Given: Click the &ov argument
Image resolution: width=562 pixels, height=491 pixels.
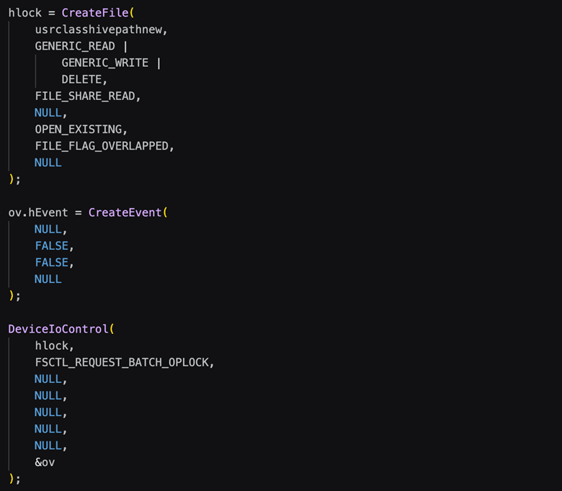Looking at the screenshot, I should [x=45, y=462].
